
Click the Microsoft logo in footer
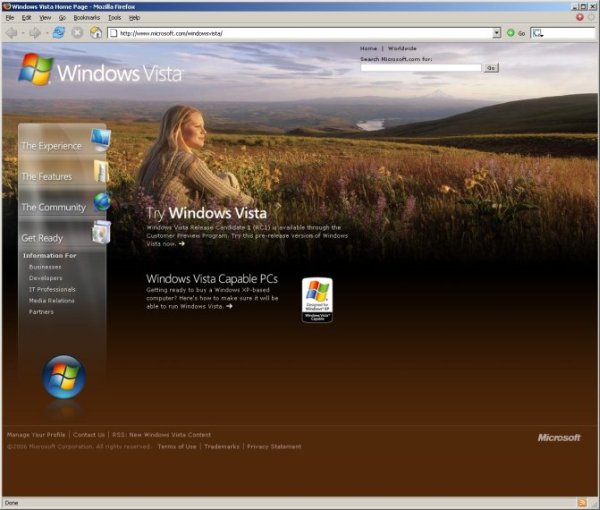(559, 437)
